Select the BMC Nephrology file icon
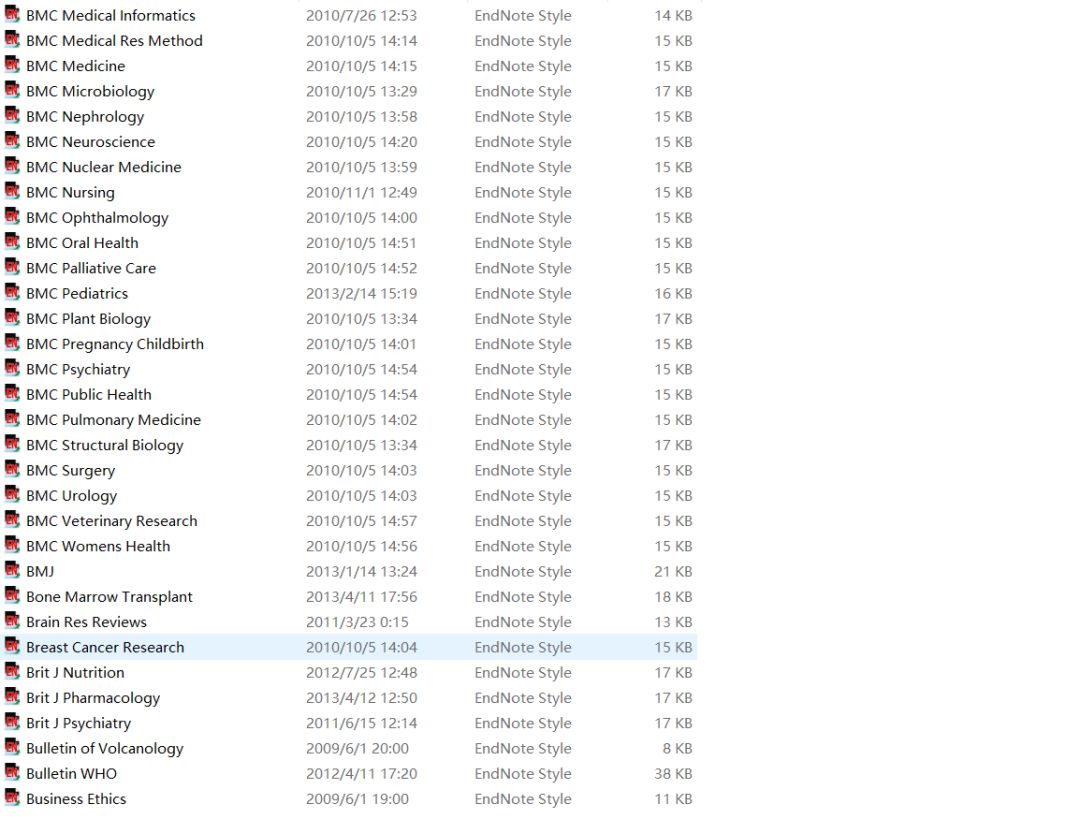Screen dimensions: 1080x819 (12, 115)
